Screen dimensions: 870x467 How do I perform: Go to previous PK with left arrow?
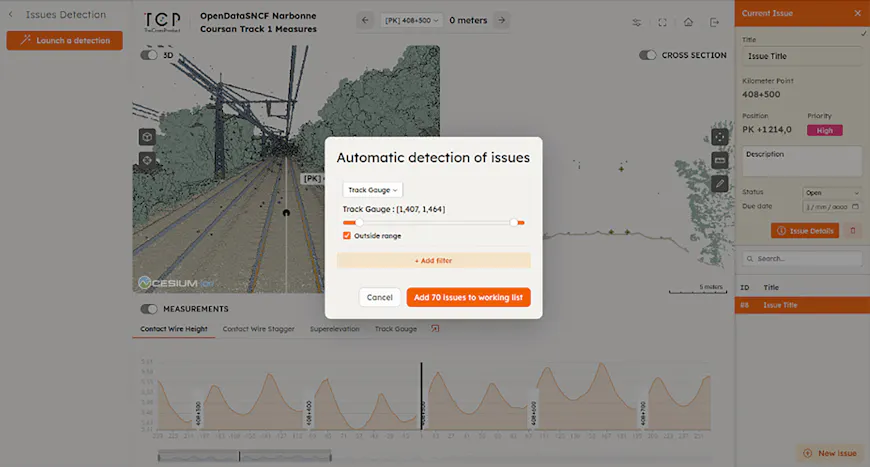pos(365,21)
